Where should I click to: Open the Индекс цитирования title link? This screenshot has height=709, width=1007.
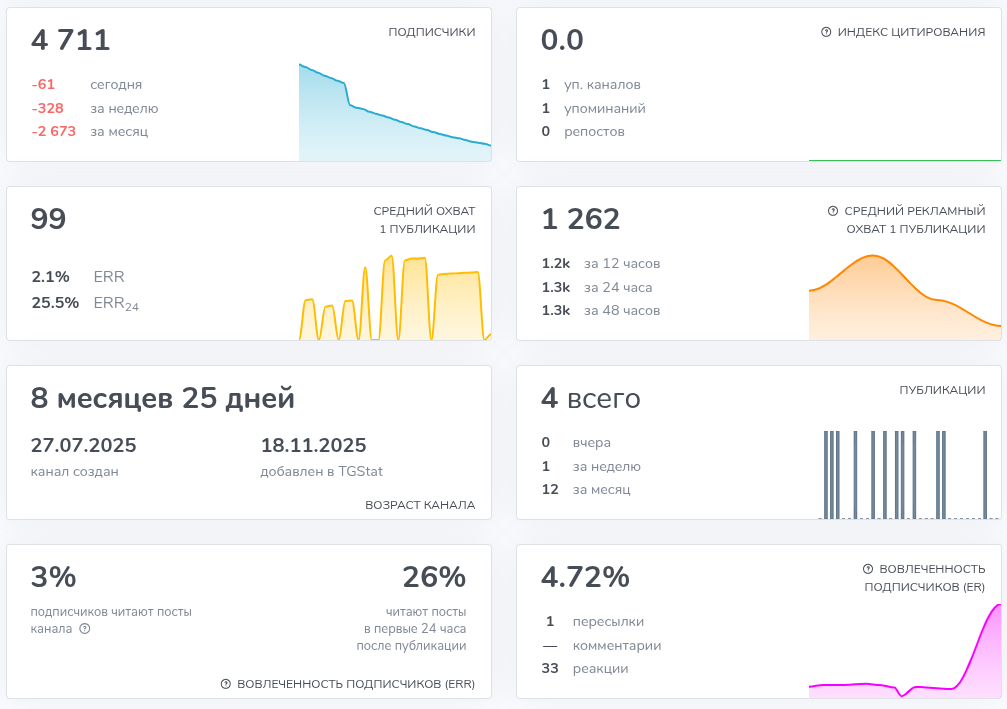coord(911,32)
